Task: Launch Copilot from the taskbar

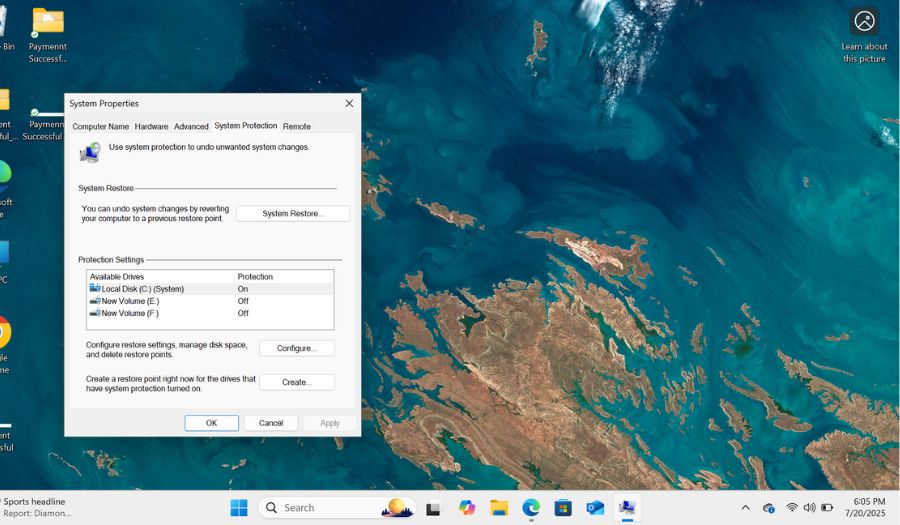Action: pos(467,508)
